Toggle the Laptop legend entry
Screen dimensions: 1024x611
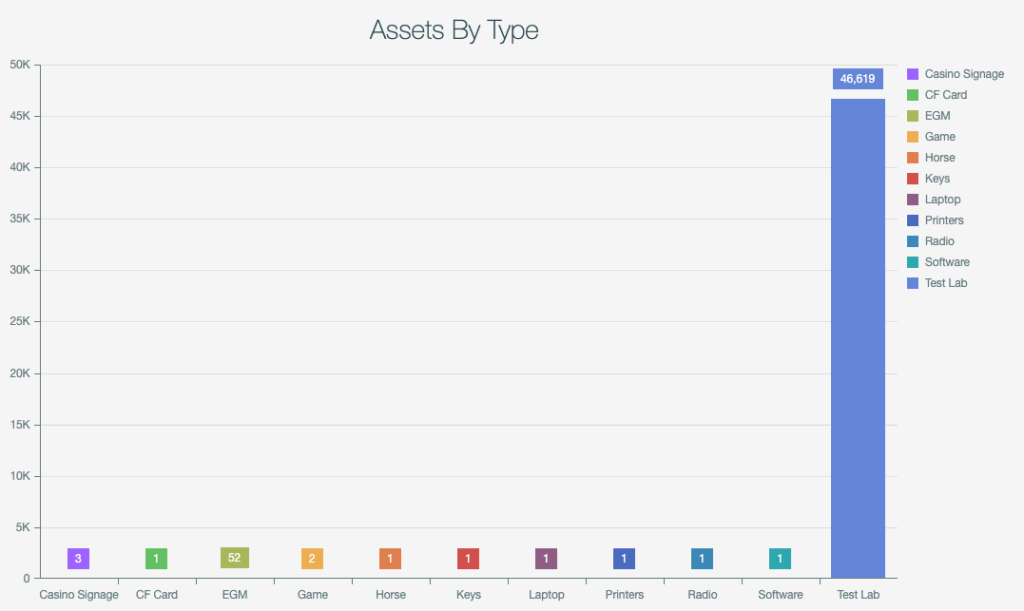coord(942,200)
